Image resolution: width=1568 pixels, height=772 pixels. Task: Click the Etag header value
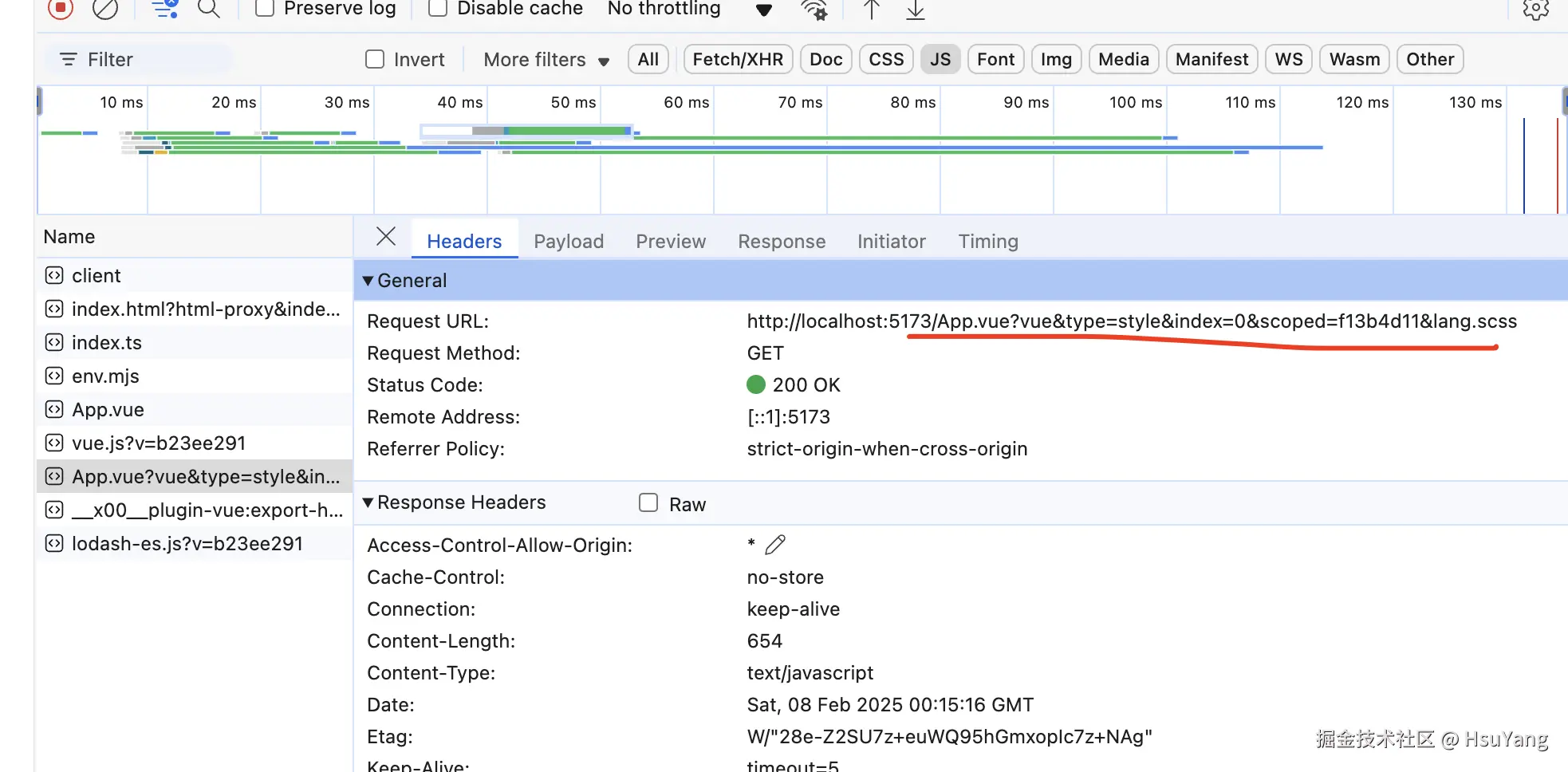coord(949,737)
